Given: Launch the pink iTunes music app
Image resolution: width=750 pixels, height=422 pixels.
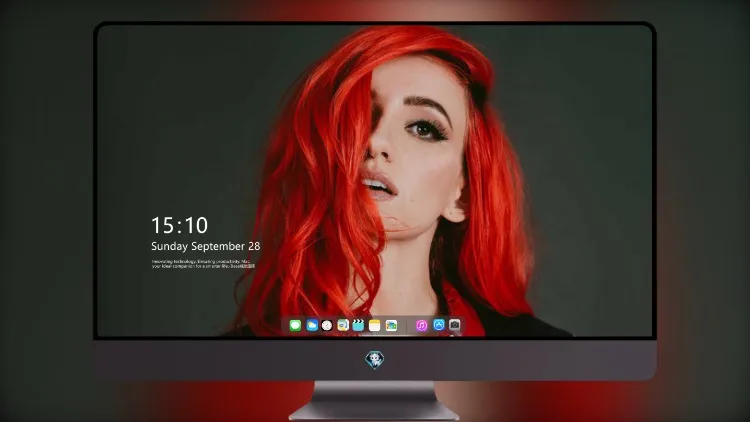Looking at the screenshot, I should 421,325.
